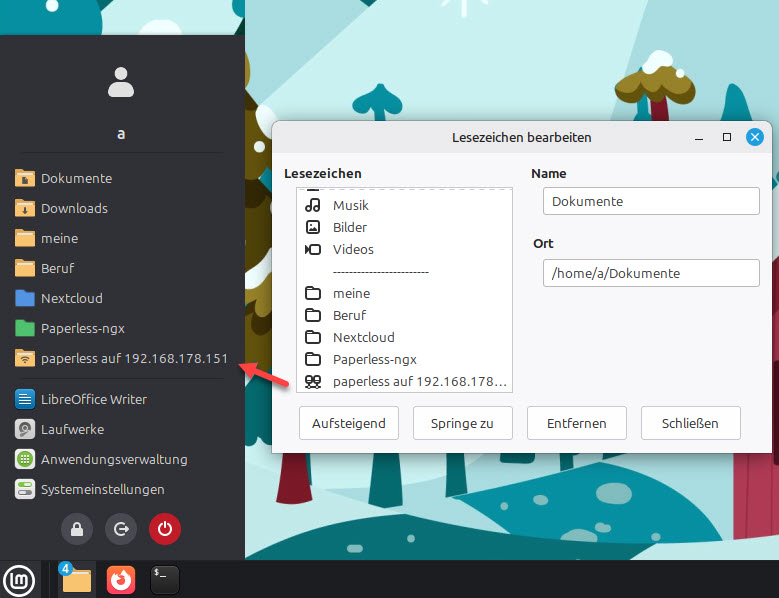Image resolution: width=779 pixels, height=598 pixels.
Task: Click the Entfernen button
Action: [x=576, y=423]
